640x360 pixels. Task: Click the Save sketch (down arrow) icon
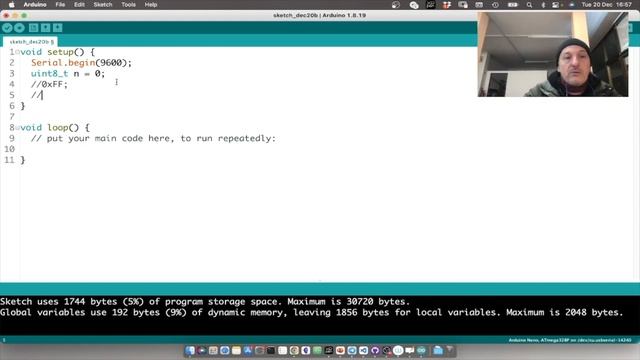click(58, 28)
